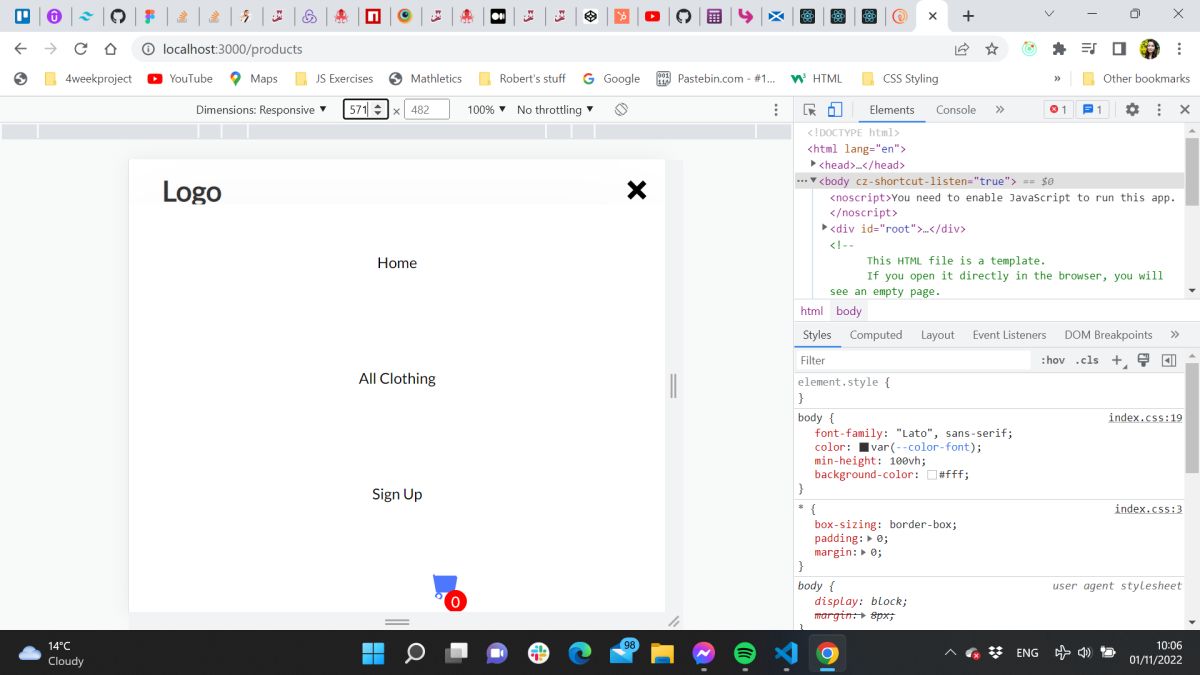Open the device toolbar more options menu
The height and width of the screenshot is (675, 1200).
[x=776, y=110]
